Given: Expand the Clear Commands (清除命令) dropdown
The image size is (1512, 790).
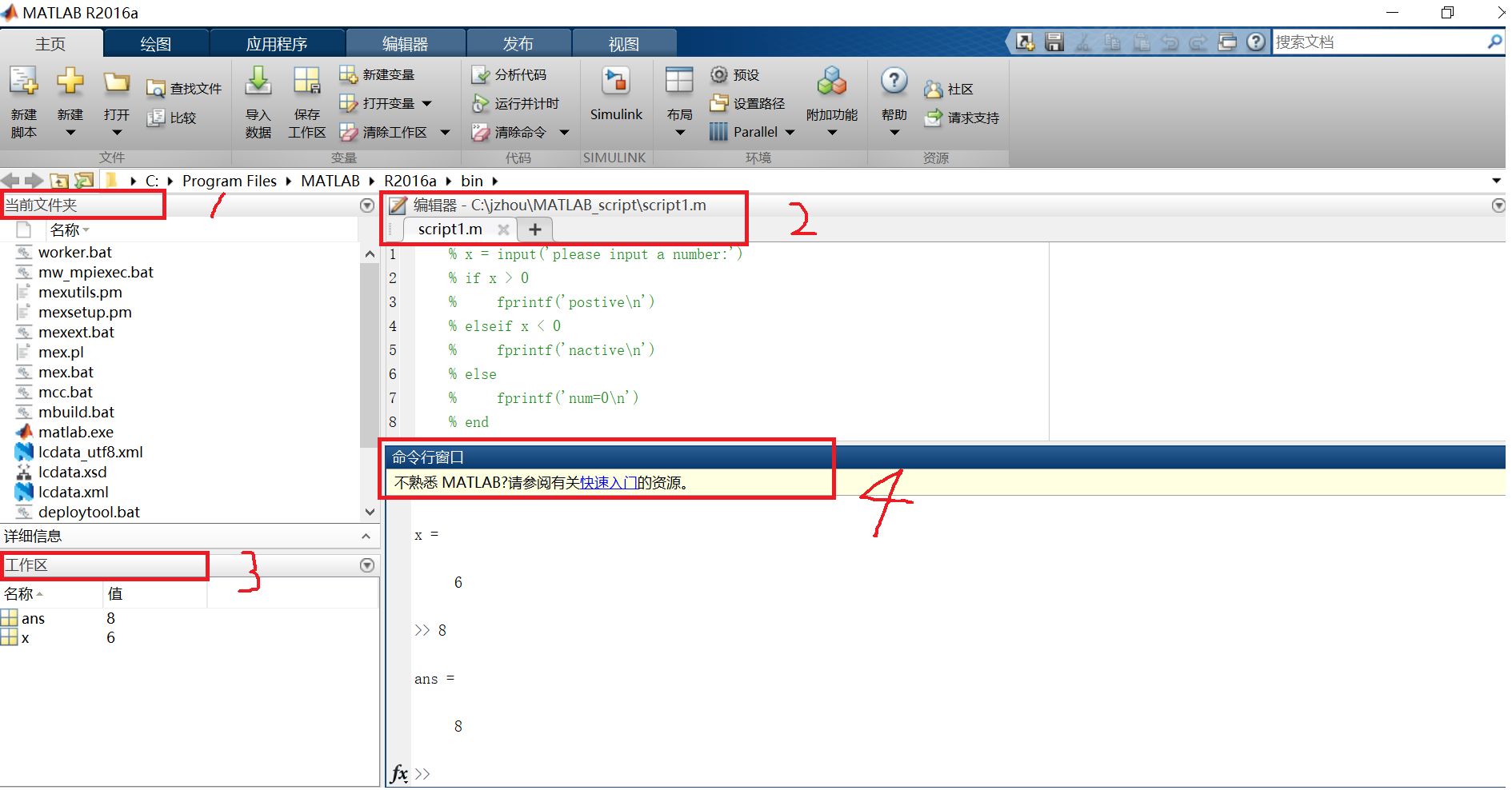Looking at the screenshot, I should pyautogui.click(x=564, y=132).
